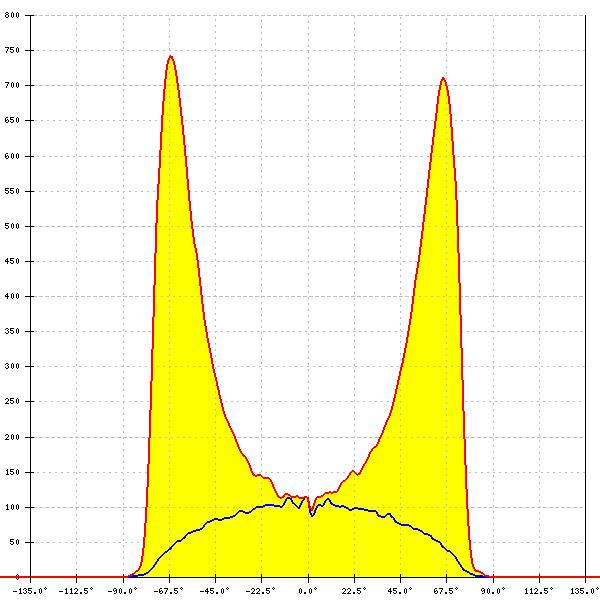
Task: Click the 350 y-axis label
Action: 12,331
